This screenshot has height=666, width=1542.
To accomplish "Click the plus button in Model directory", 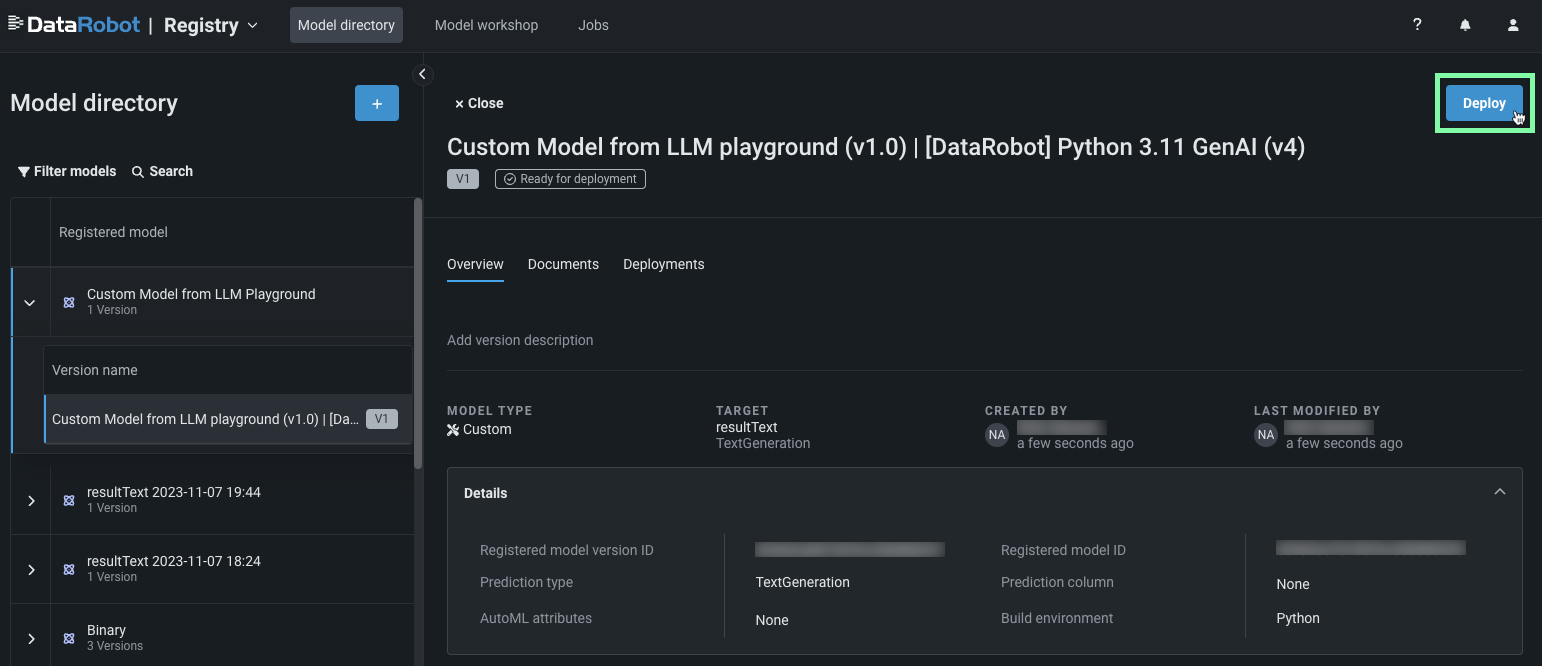I will coord(377,103).
